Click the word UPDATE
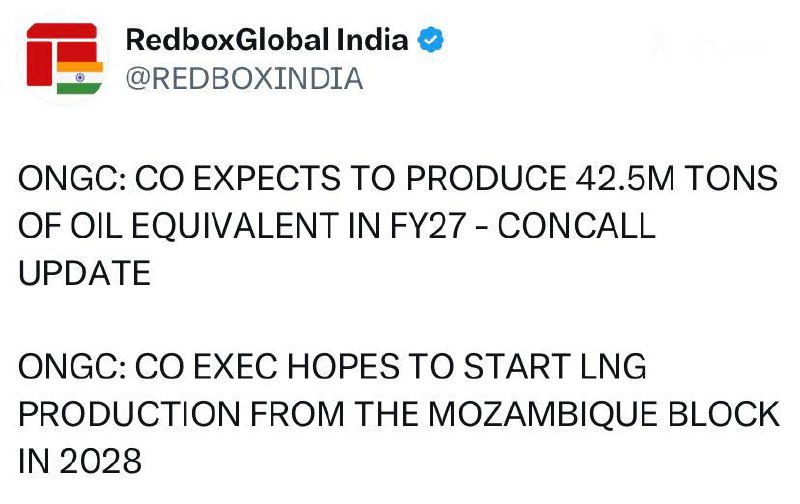 (x=85, y=272)
